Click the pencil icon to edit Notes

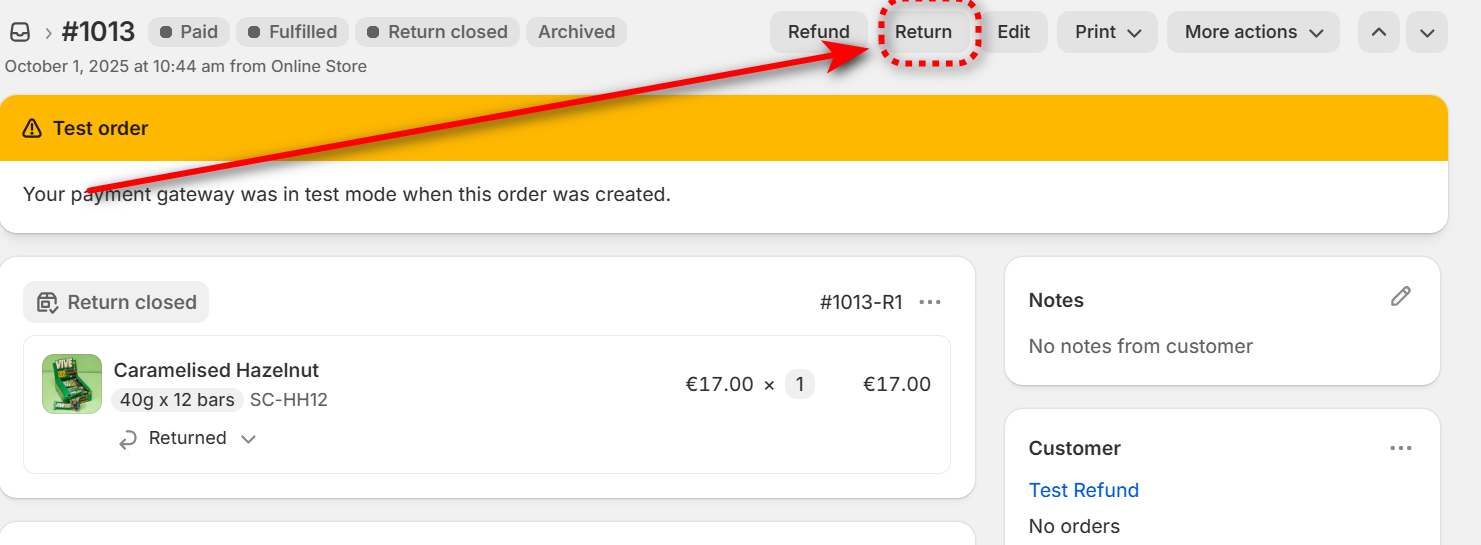coord(1400,296)
